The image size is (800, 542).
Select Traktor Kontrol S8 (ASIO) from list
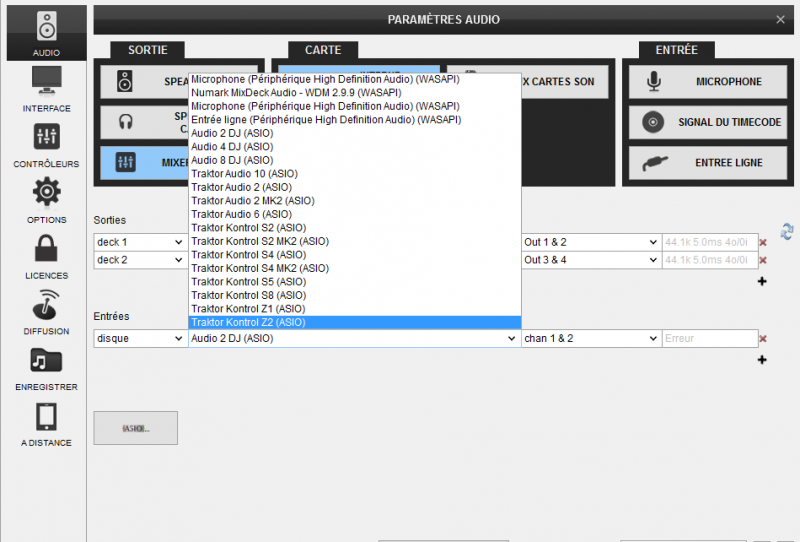coord(355,295)
